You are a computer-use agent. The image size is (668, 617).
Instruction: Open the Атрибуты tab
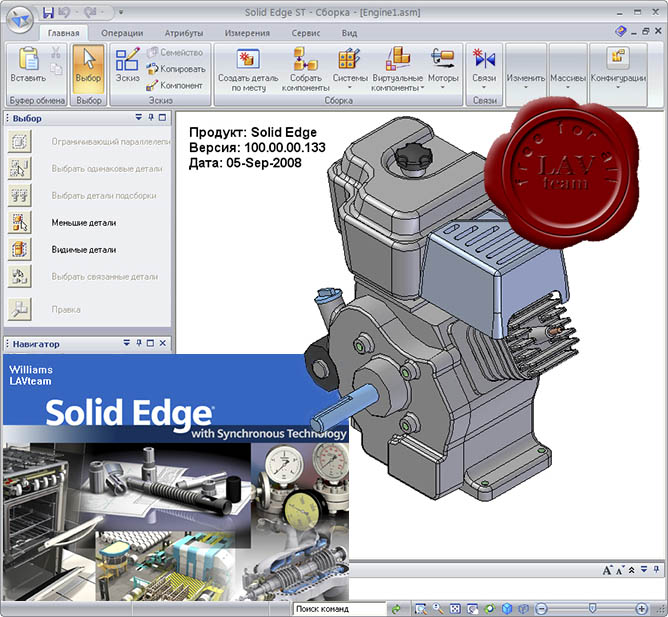(184, 33)
